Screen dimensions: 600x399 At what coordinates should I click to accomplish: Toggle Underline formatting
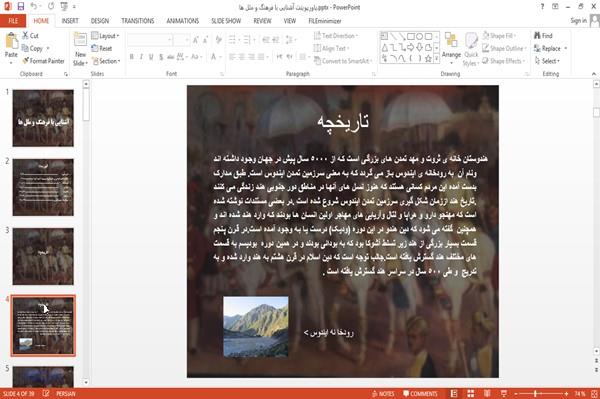pos(151,57)
